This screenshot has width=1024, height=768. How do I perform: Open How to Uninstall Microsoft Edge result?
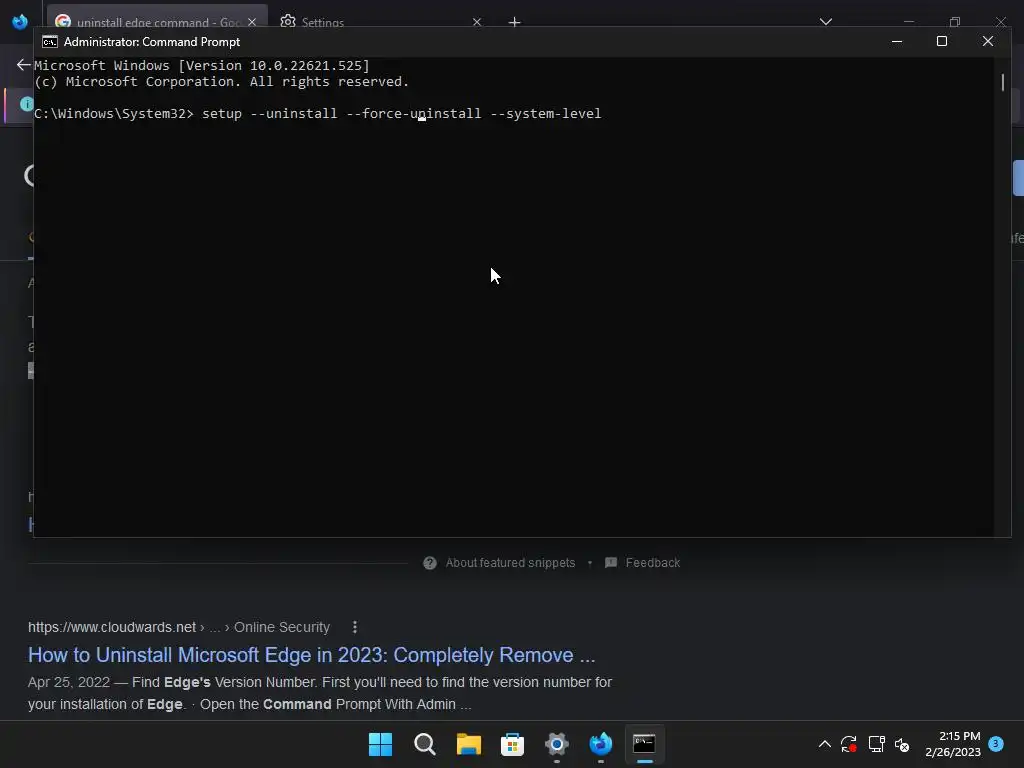[x=312, y=655]
